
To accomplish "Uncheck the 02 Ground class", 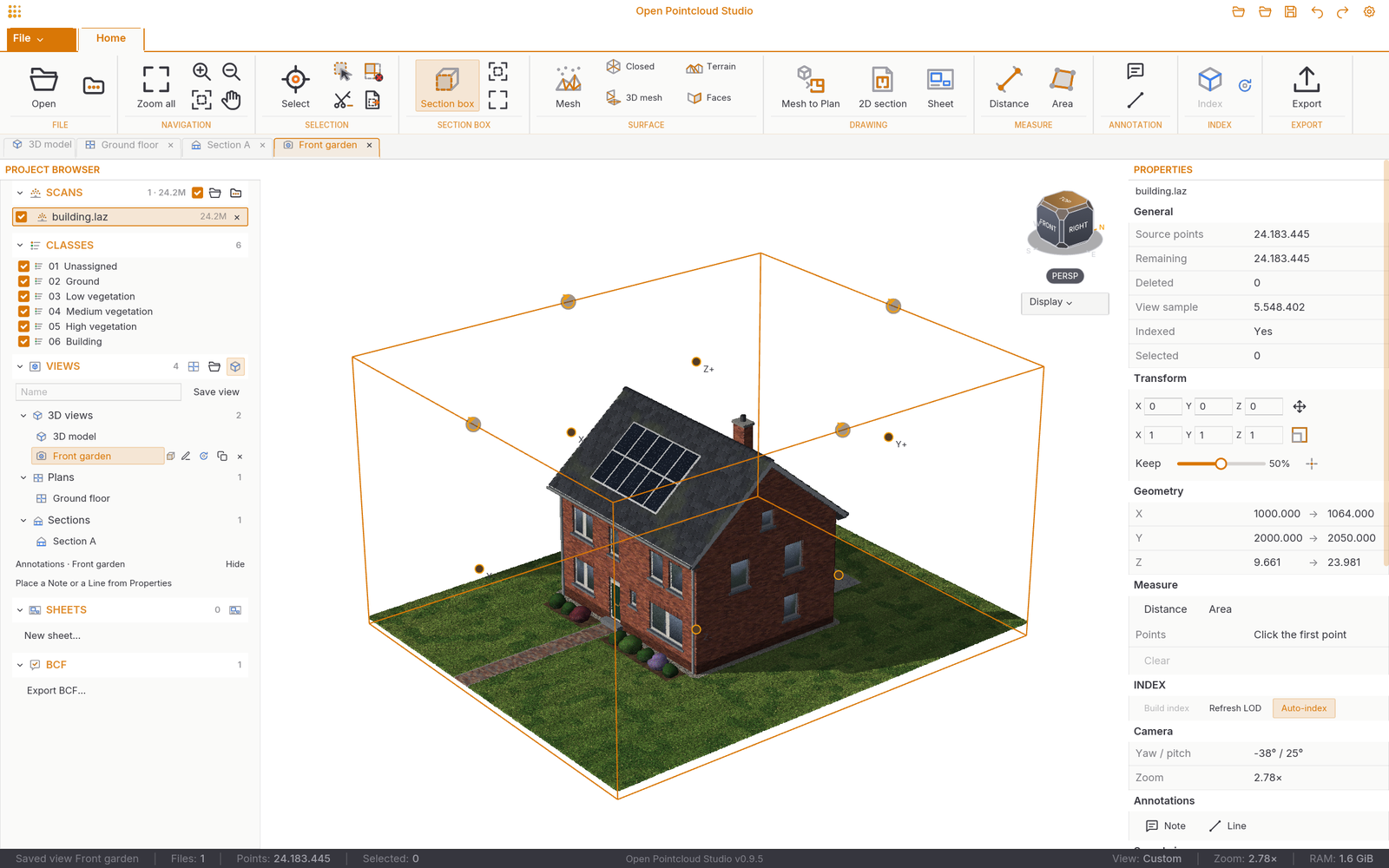I will coord(23,281).
